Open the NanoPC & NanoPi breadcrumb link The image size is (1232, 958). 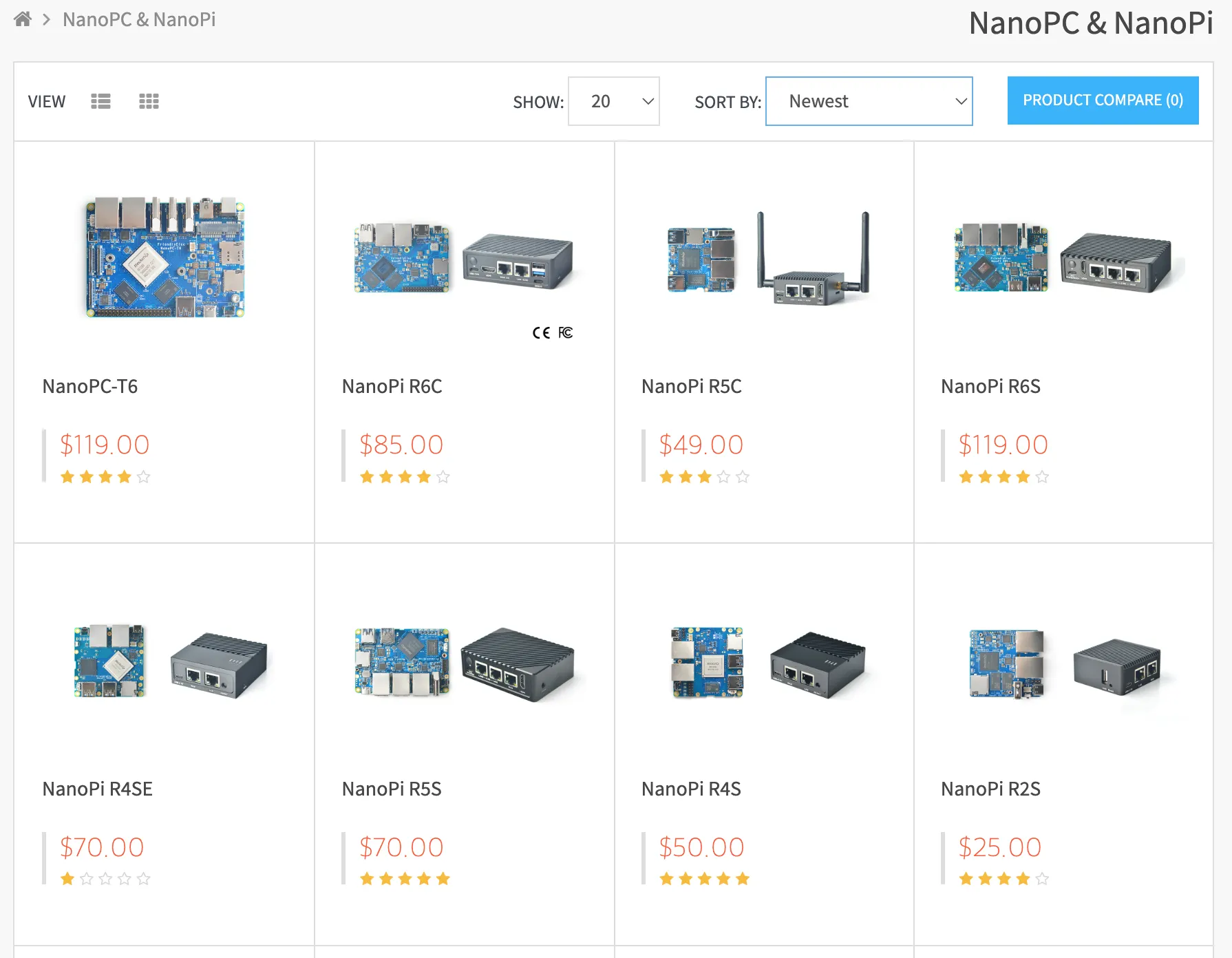(139, 19)
